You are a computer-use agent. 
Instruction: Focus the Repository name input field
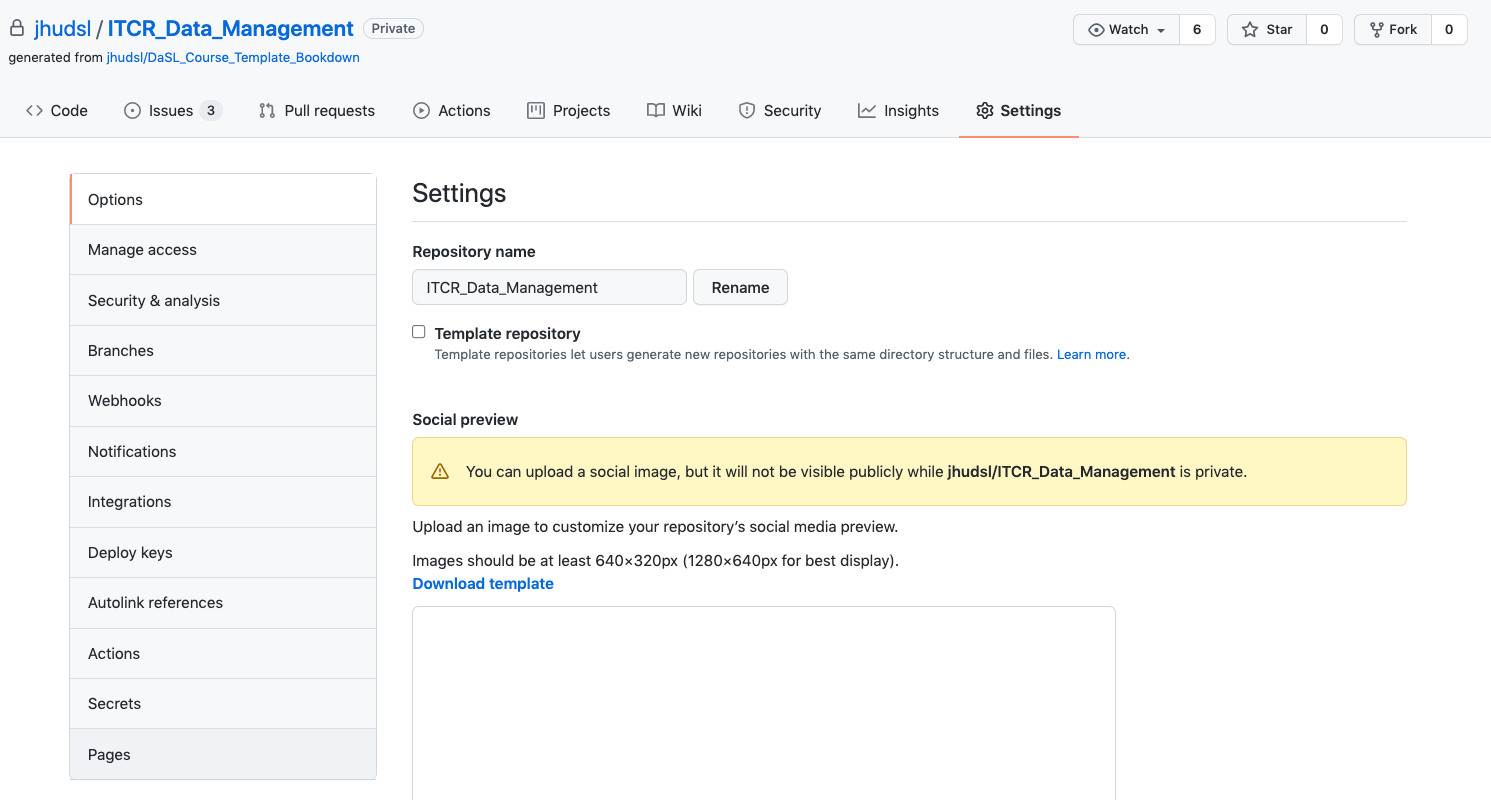coord(549,287)
